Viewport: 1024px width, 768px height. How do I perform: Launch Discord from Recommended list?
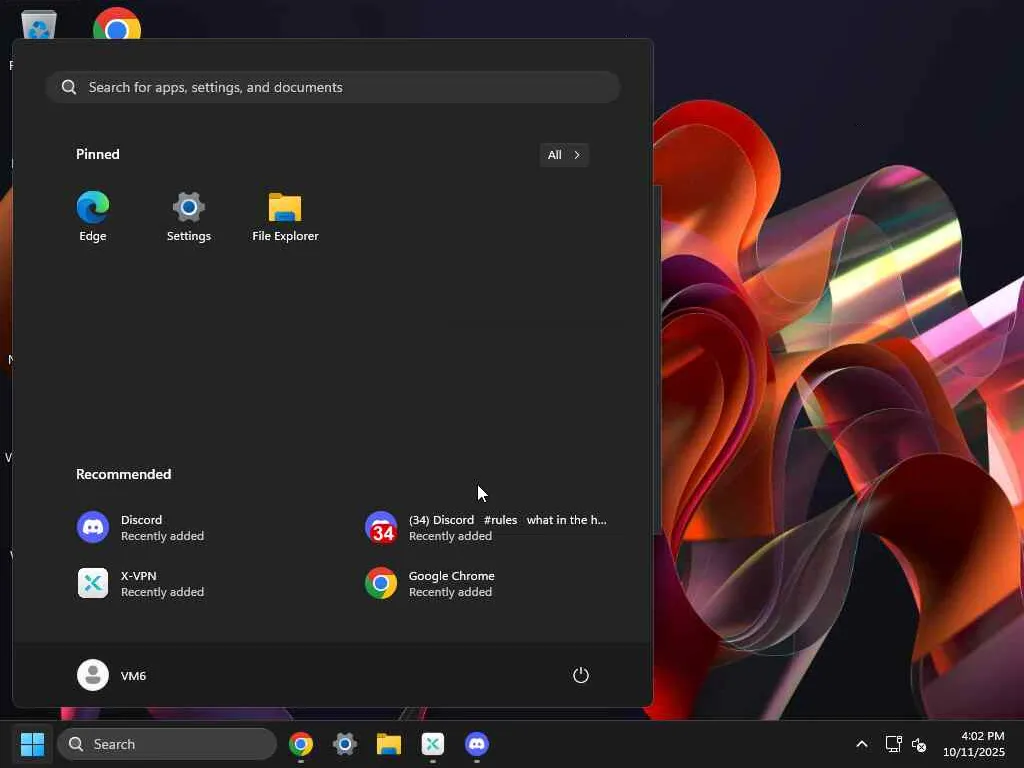(x=140, y=528)
